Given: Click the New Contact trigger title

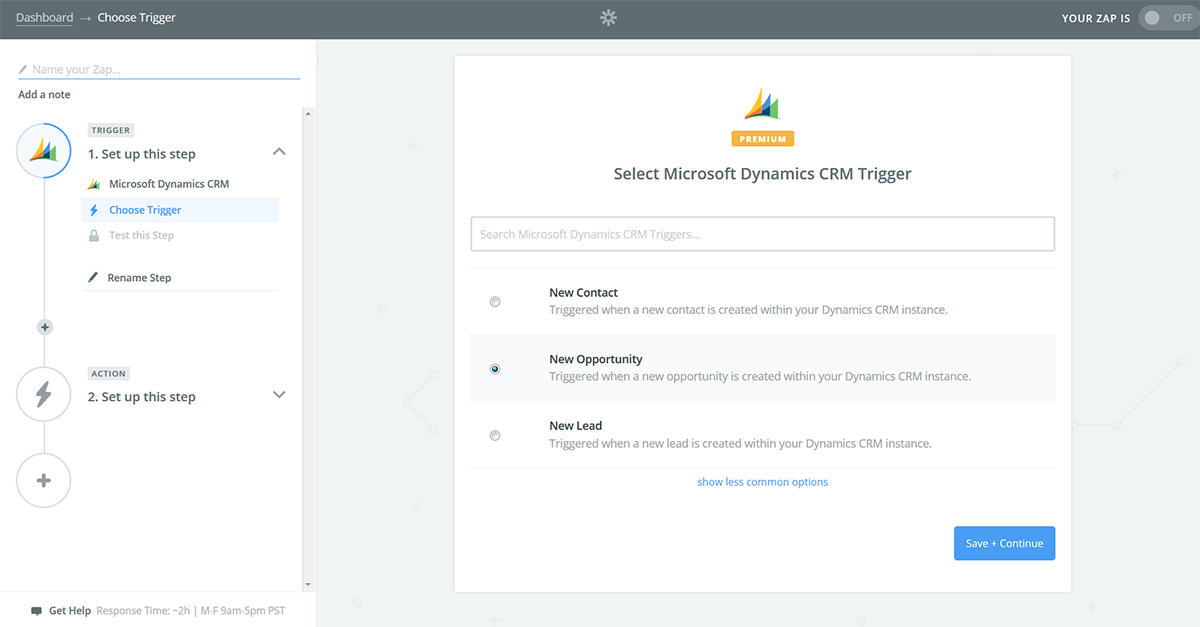Looking at the screenshot, I should tap(583, 293).
